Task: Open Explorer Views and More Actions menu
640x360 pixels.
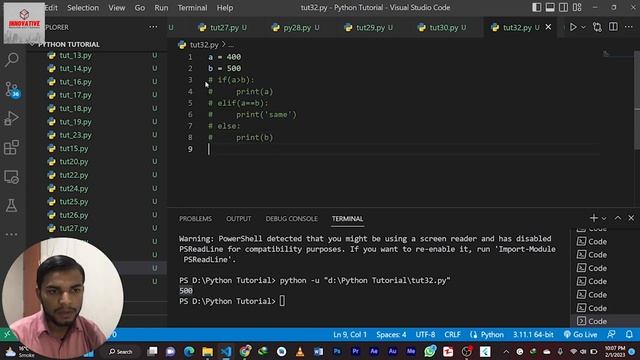Action: pyautogui.click(x=153, y=27)
